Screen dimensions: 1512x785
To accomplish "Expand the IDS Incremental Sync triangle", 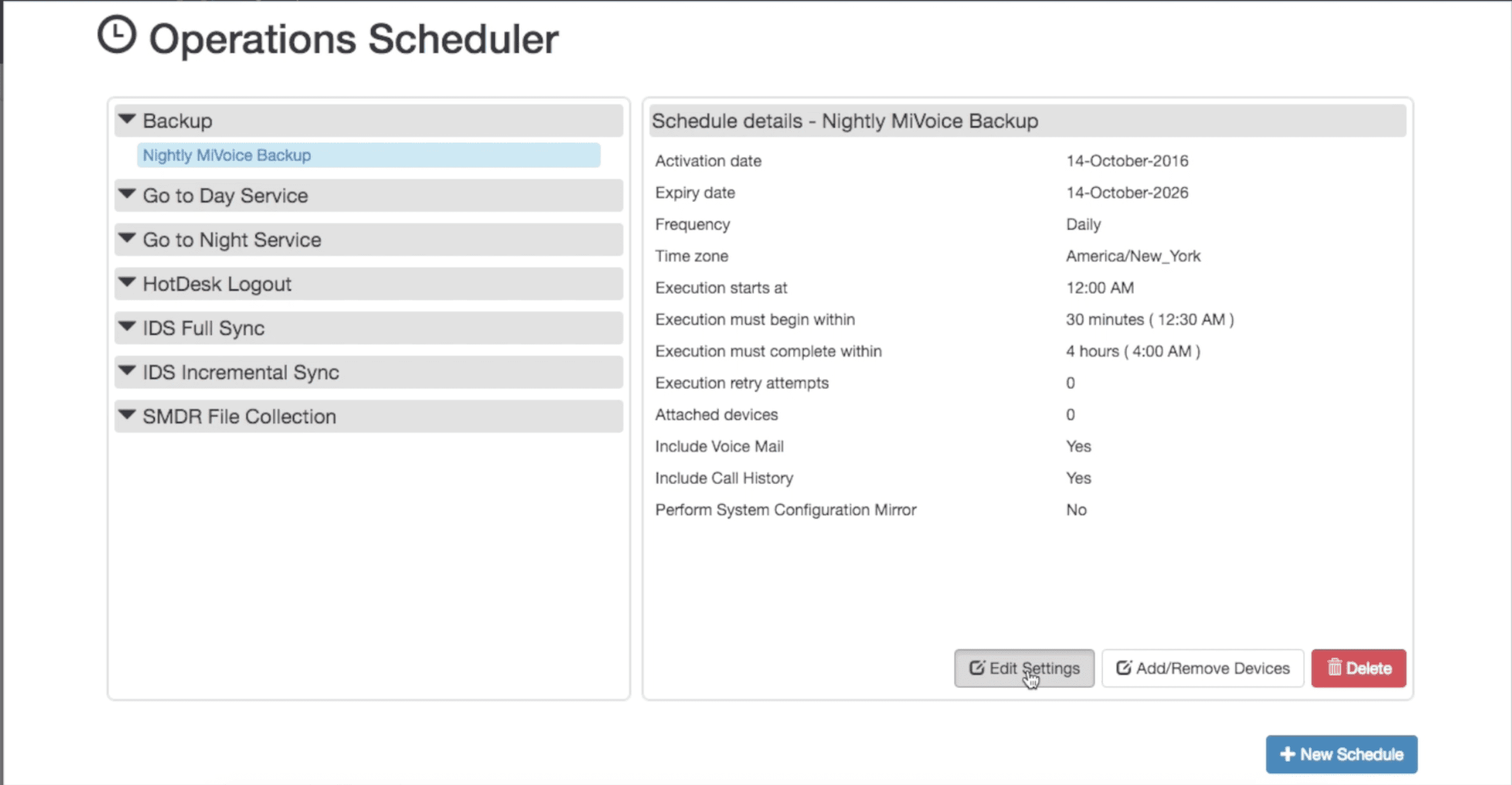I will (x=128, y=372).
